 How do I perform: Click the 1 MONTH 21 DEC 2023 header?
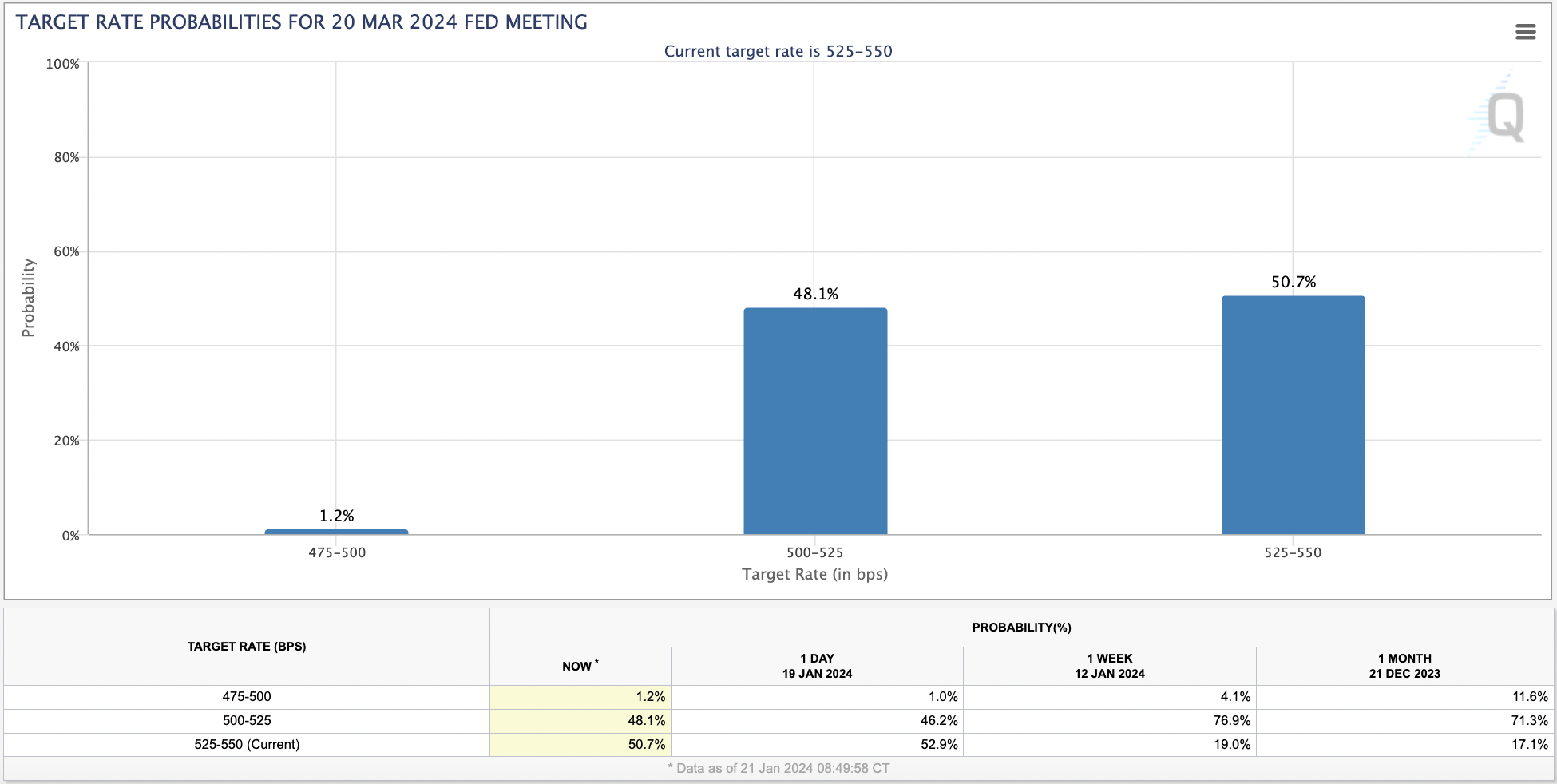click(x=1404, y=666)
